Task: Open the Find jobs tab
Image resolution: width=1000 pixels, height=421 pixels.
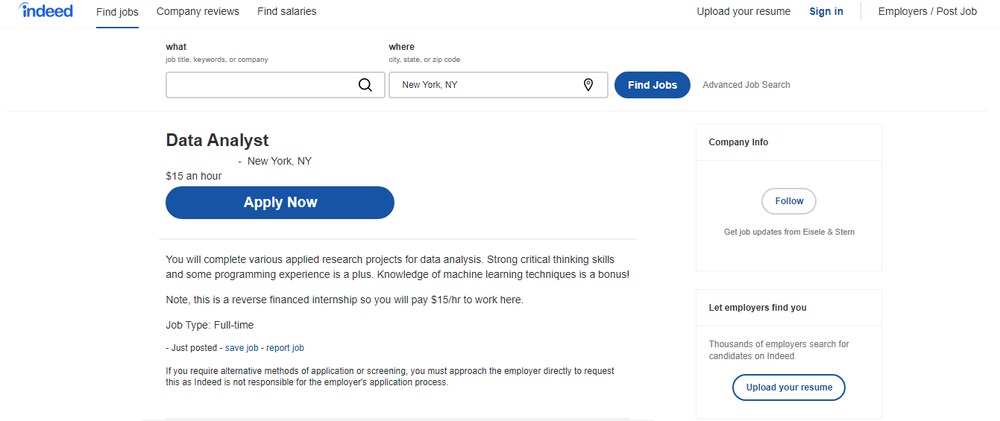Action: (117, 12)
